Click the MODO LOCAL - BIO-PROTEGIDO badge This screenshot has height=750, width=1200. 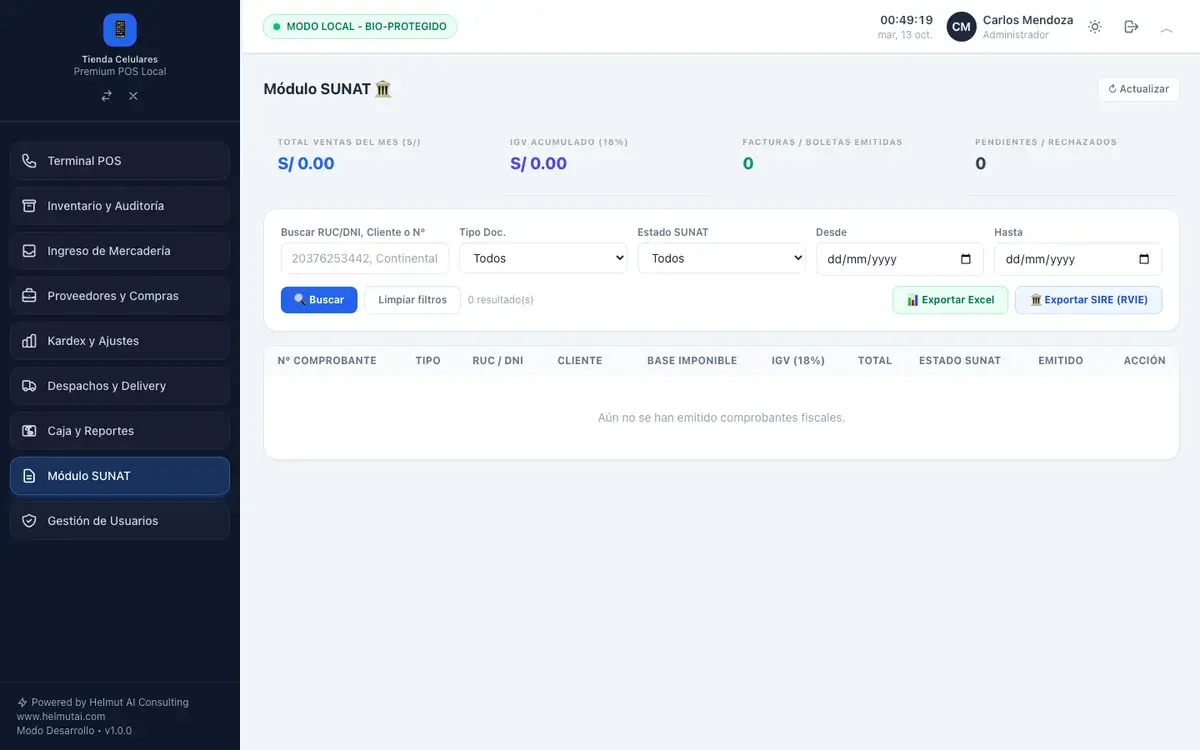(x=360, y=27)
